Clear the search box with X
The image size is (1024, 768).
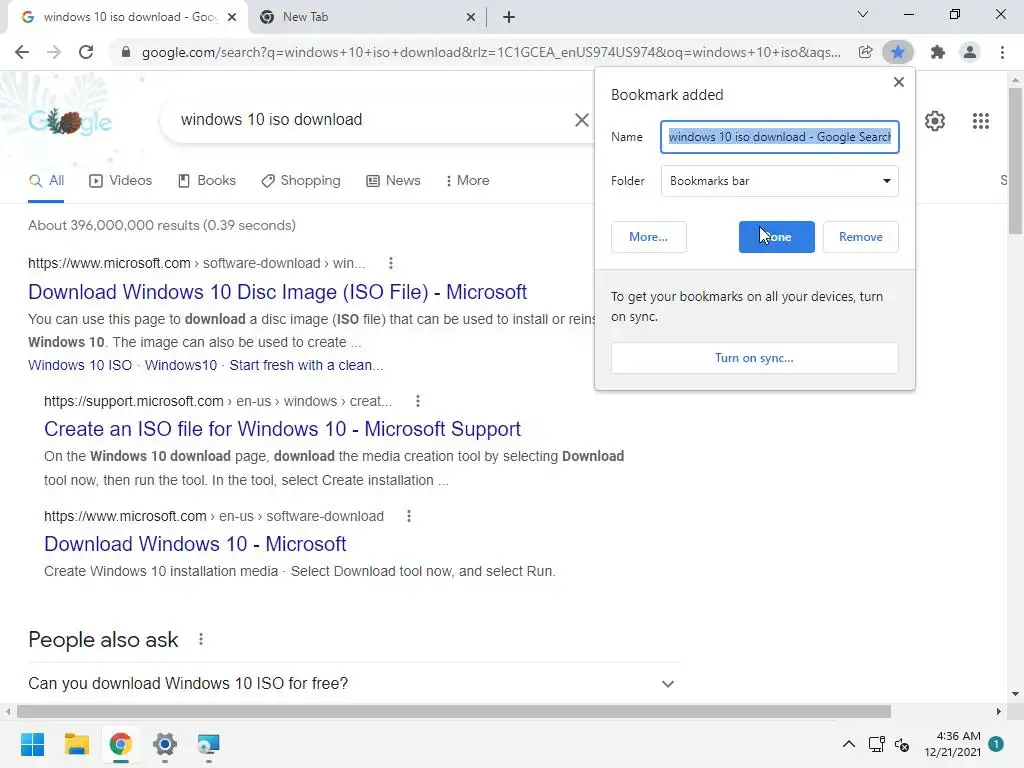click(581, 120)
